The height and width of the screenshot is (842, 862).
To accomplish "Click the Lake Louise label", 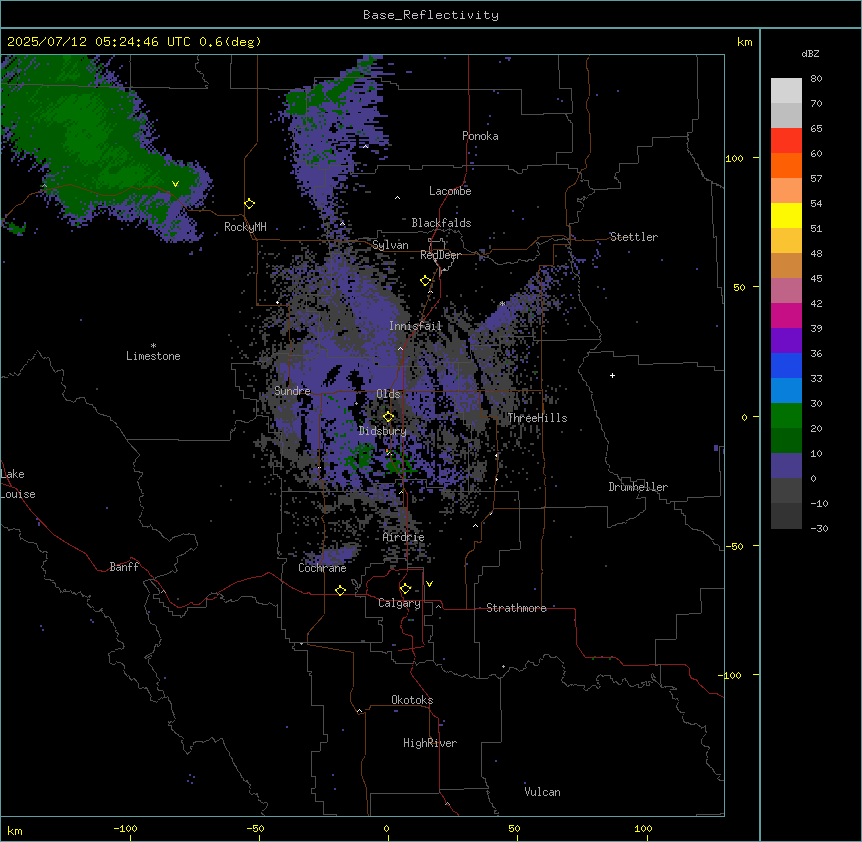I will [18, 484].
